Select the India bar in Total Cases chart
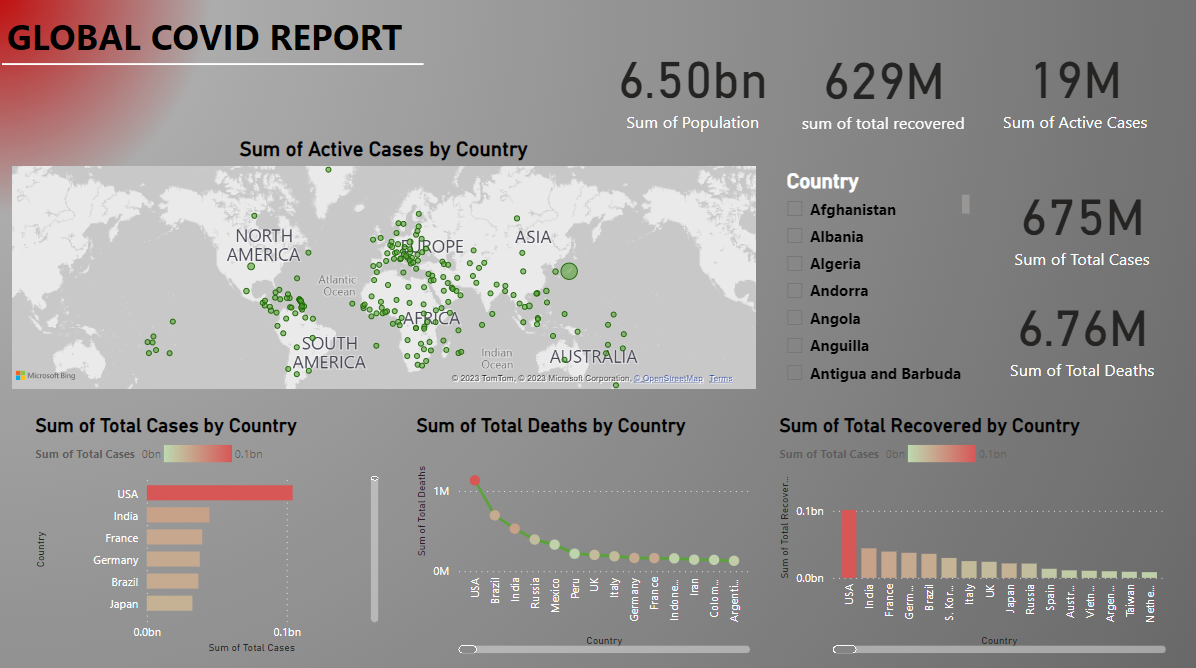 (177, 515)
